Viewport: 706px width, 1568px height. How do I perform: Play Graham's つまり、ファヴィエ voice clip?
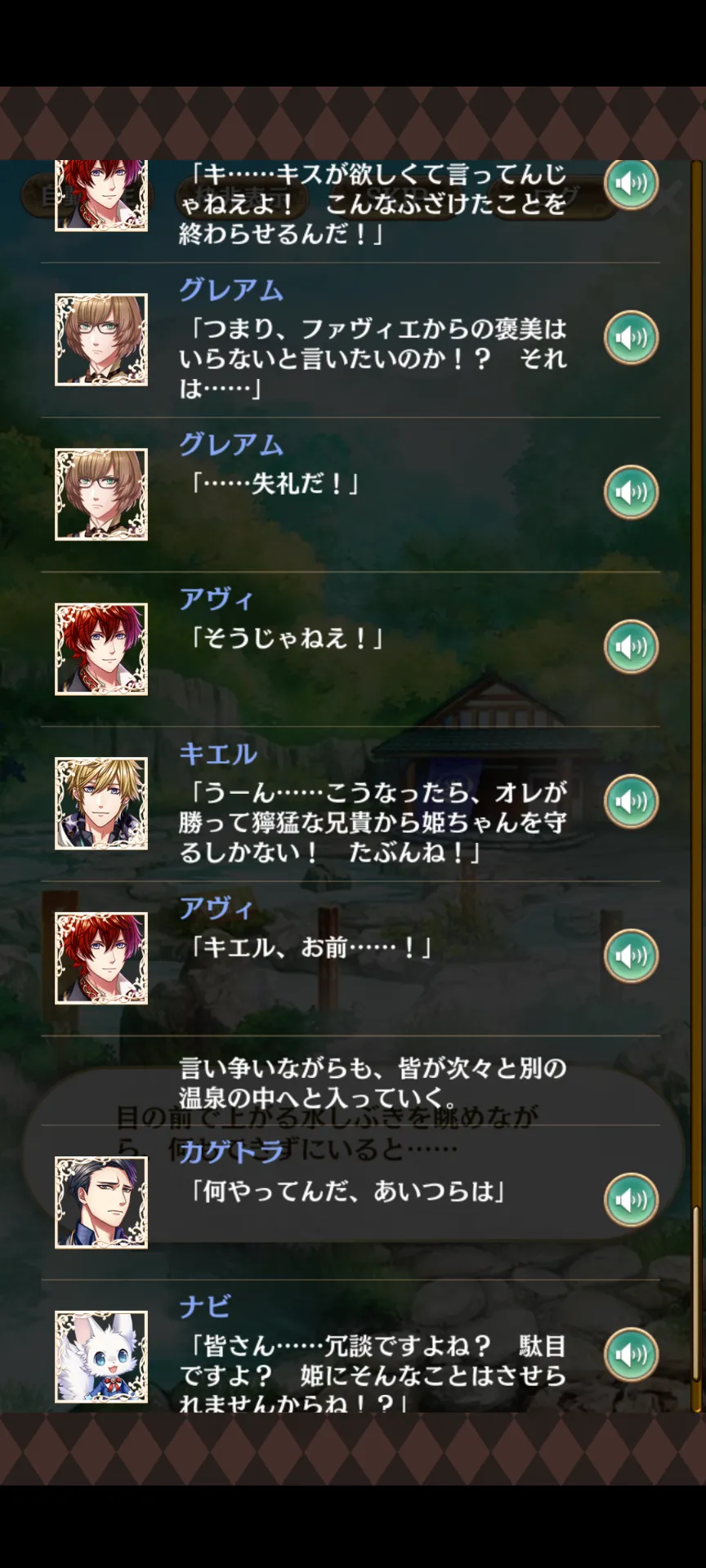point(631,337)
